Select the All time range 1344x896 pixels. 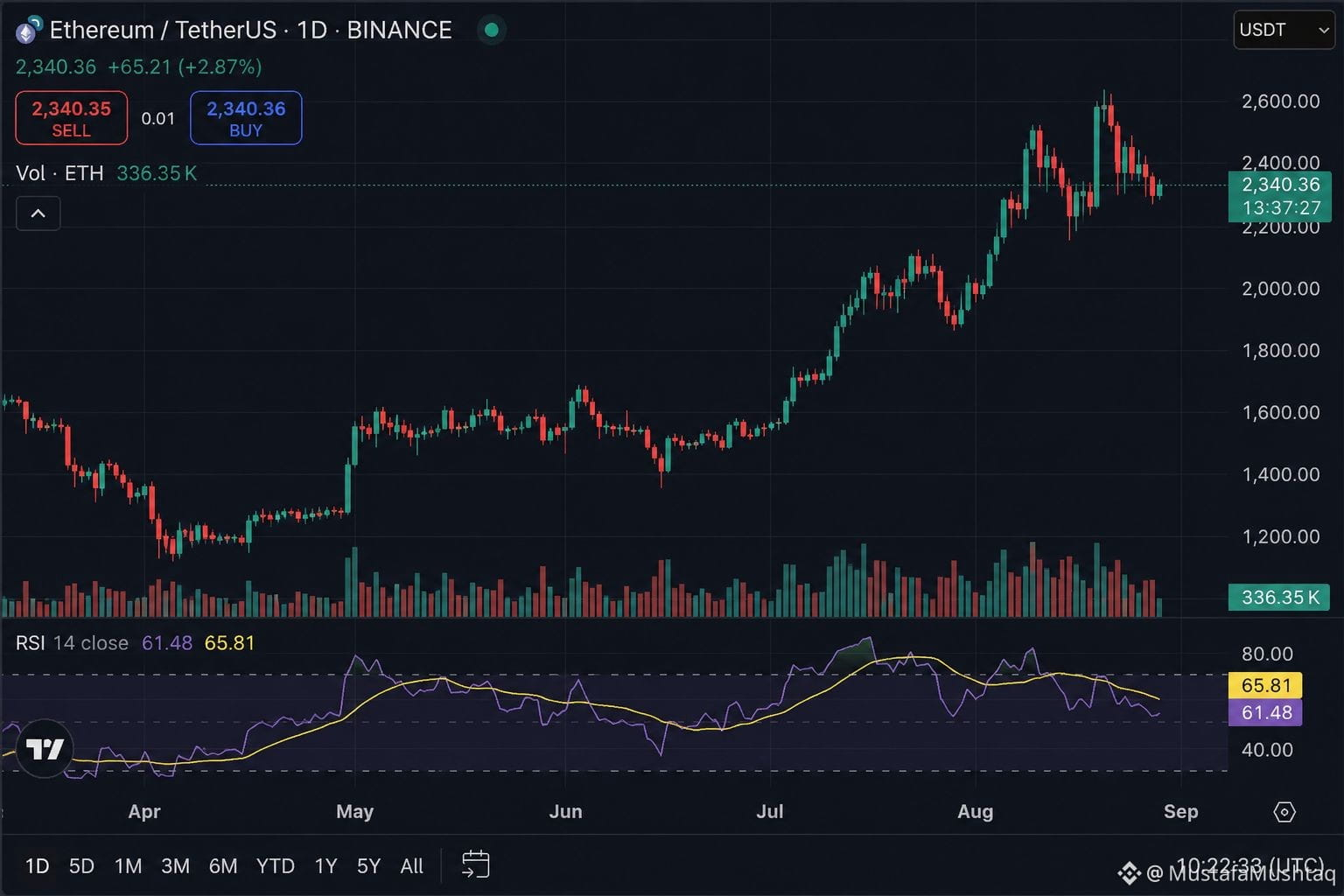pyautogui.click(x=411, y=866)
